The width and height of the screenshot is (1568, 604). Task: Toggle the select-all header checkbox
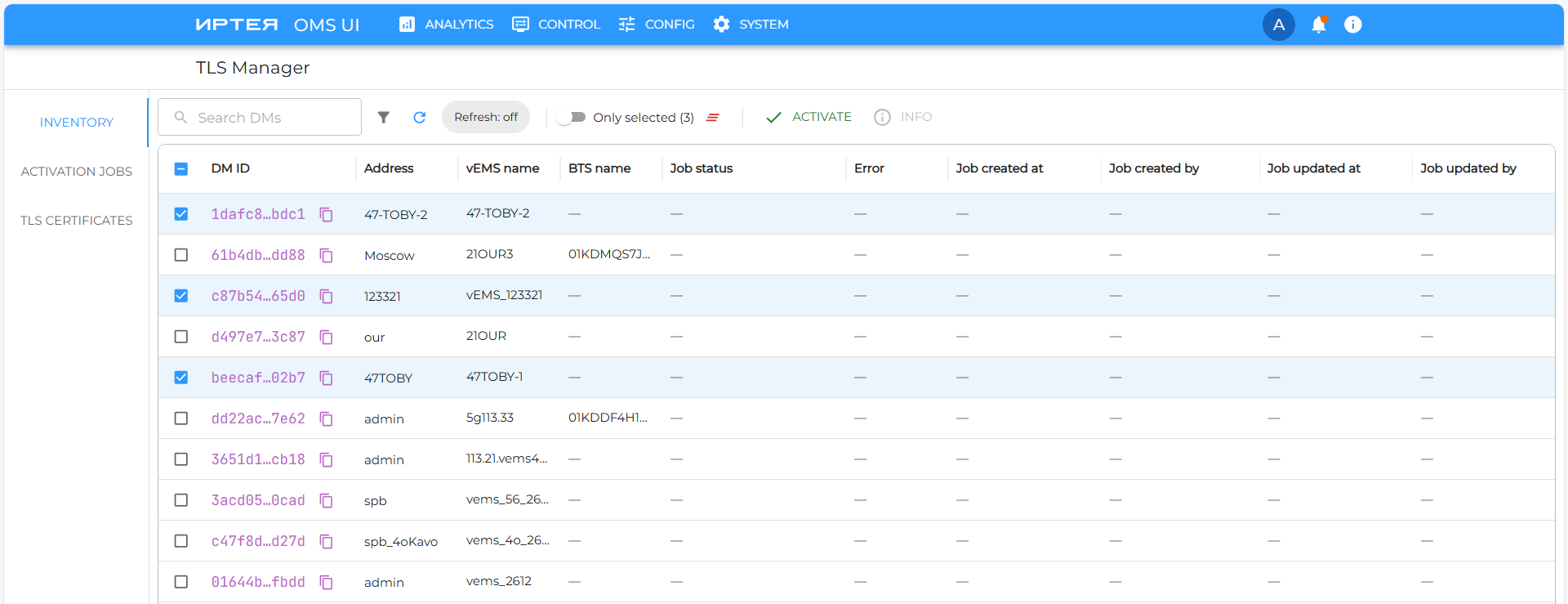pos(181,168)
